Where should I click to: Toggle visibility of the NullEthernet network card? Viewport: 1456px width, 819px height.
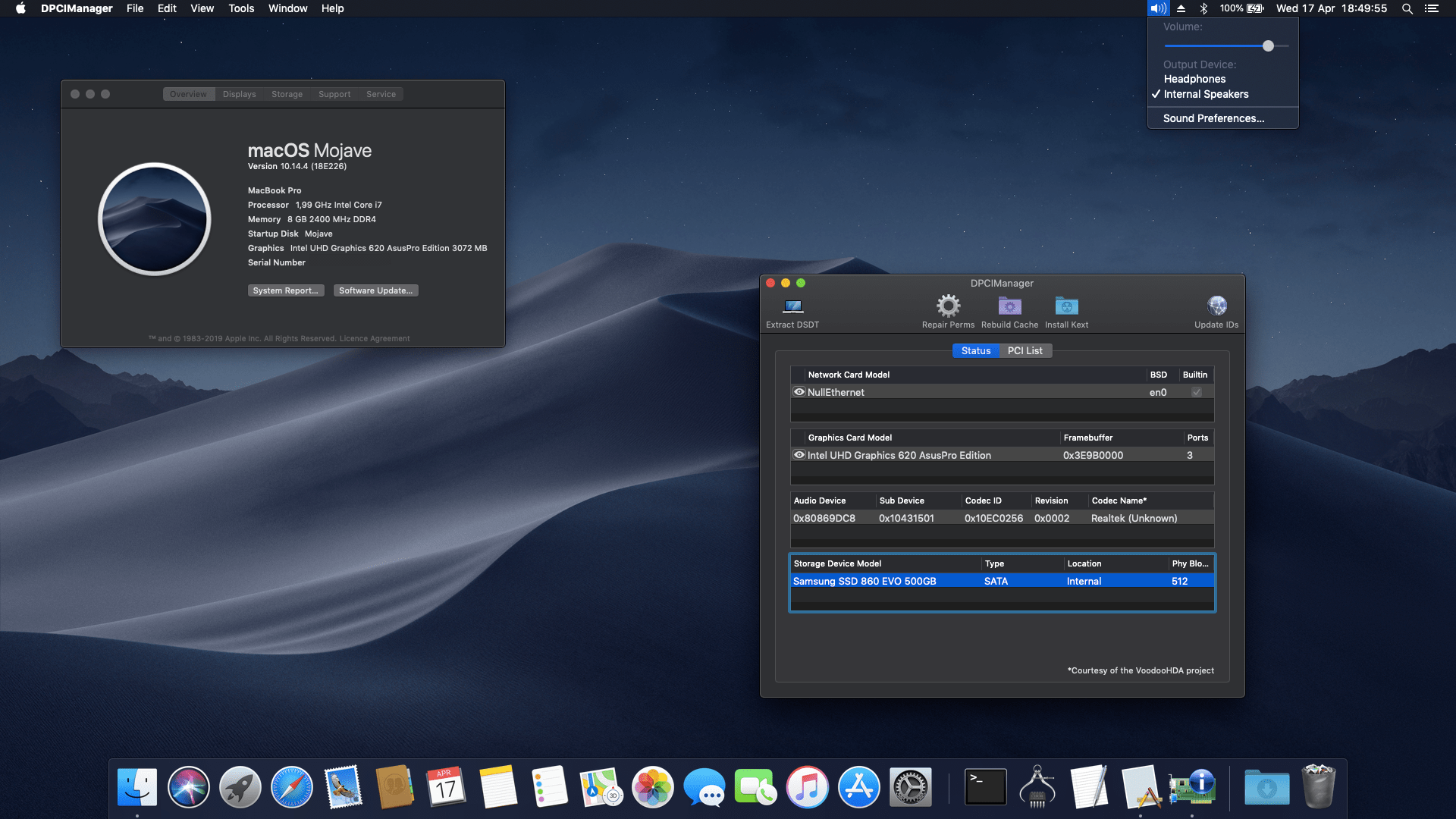[x=799, y=391]
